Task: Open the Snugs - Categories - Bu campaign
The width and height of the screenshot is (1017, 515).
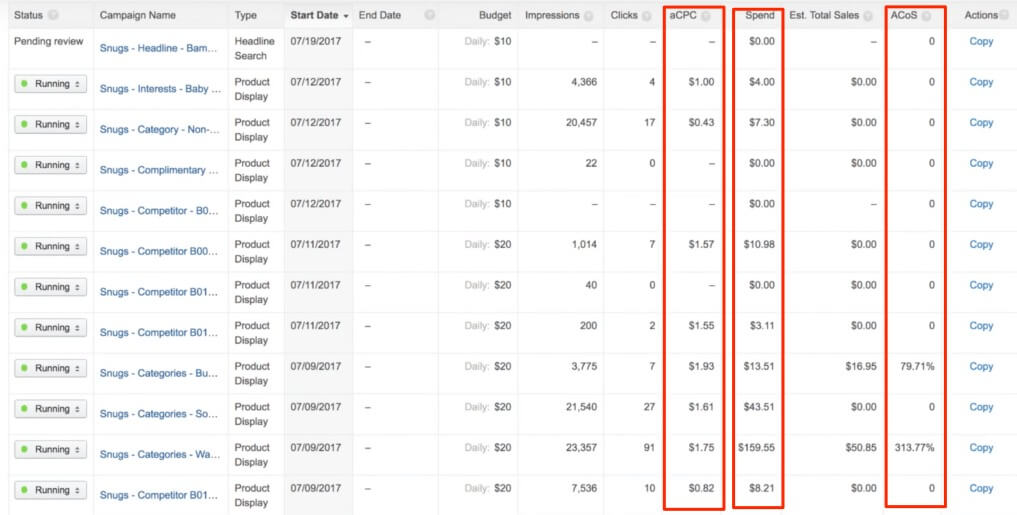Action: pos(159,373)
